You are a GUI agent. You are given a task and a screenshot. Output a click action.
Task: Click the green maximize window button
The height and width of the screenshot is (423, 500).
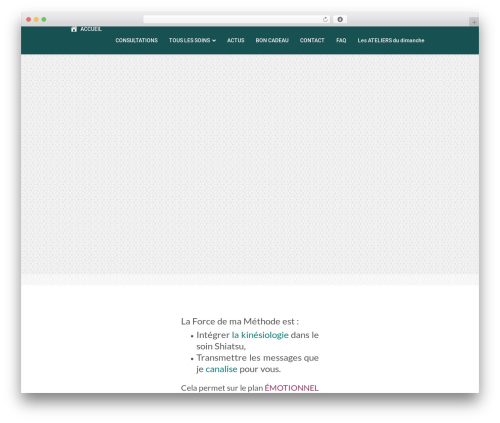click(44, 20)
